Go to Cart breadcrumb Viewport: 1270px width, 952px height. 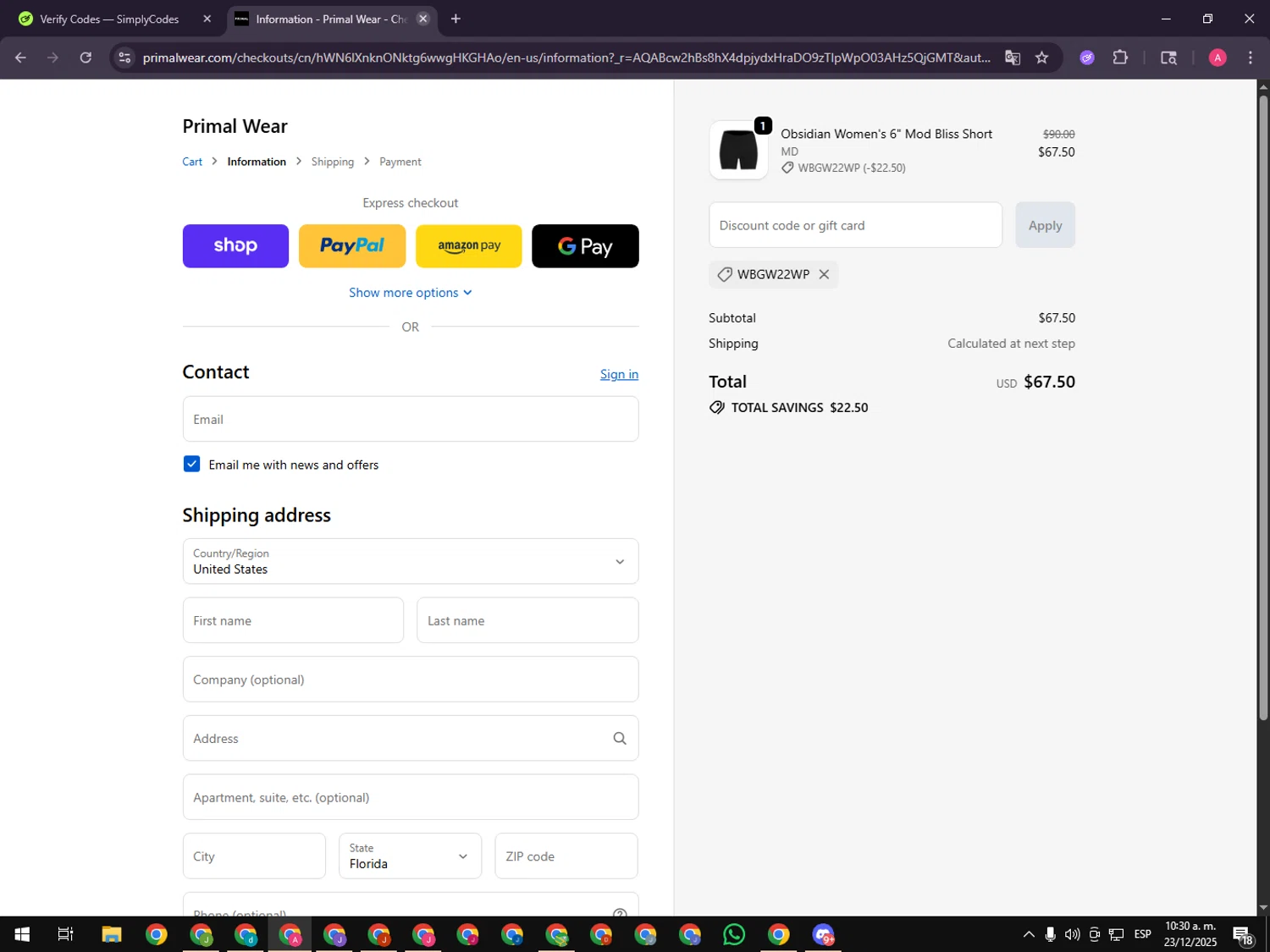[x=192, y=162]
